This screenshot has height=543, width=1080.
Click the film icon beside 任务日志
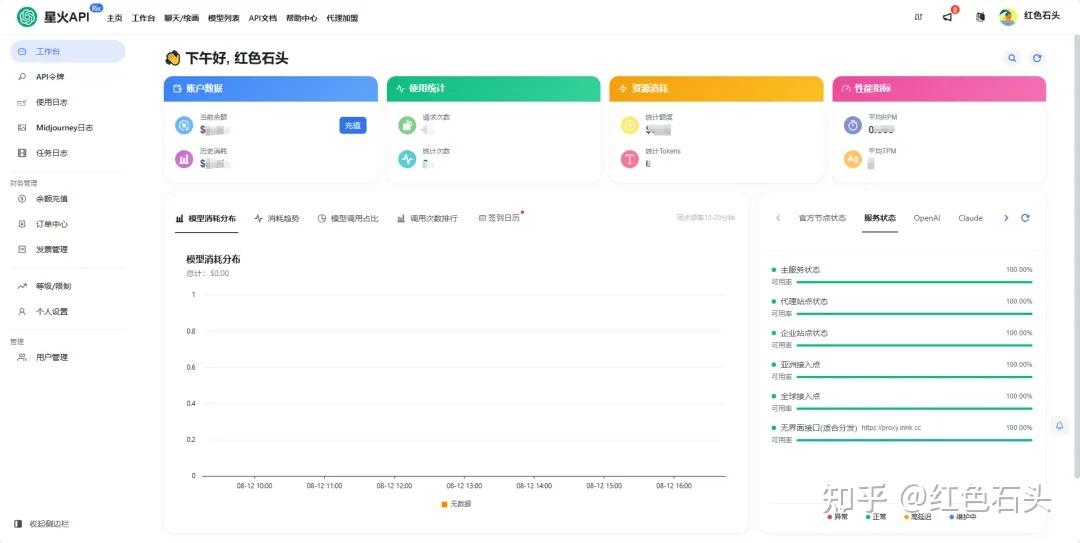22,153
